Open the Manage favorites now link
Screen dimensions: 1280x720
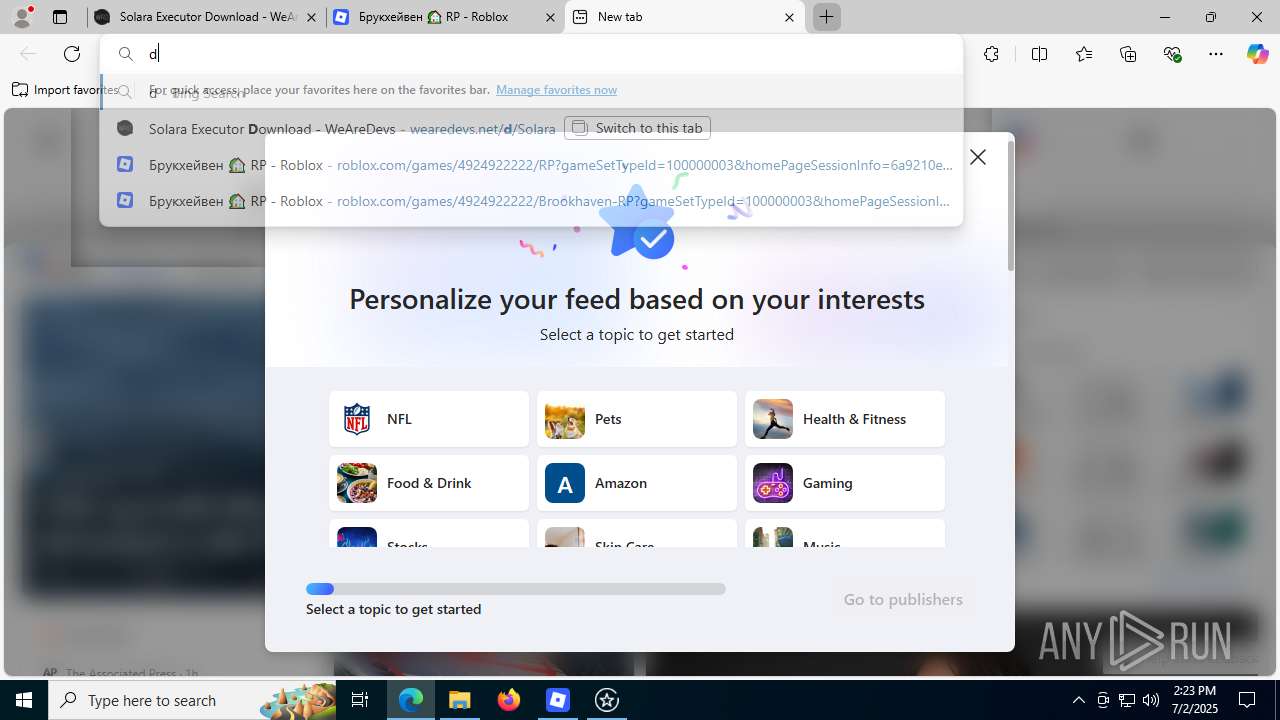point(556,90)
